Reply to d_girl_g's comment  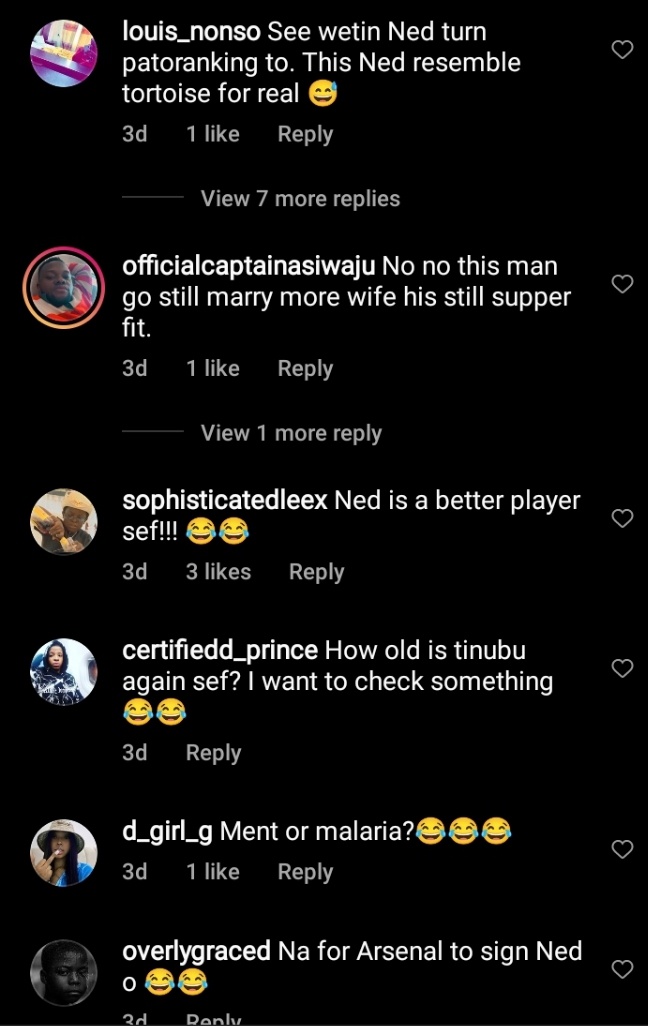pos(305,872)
